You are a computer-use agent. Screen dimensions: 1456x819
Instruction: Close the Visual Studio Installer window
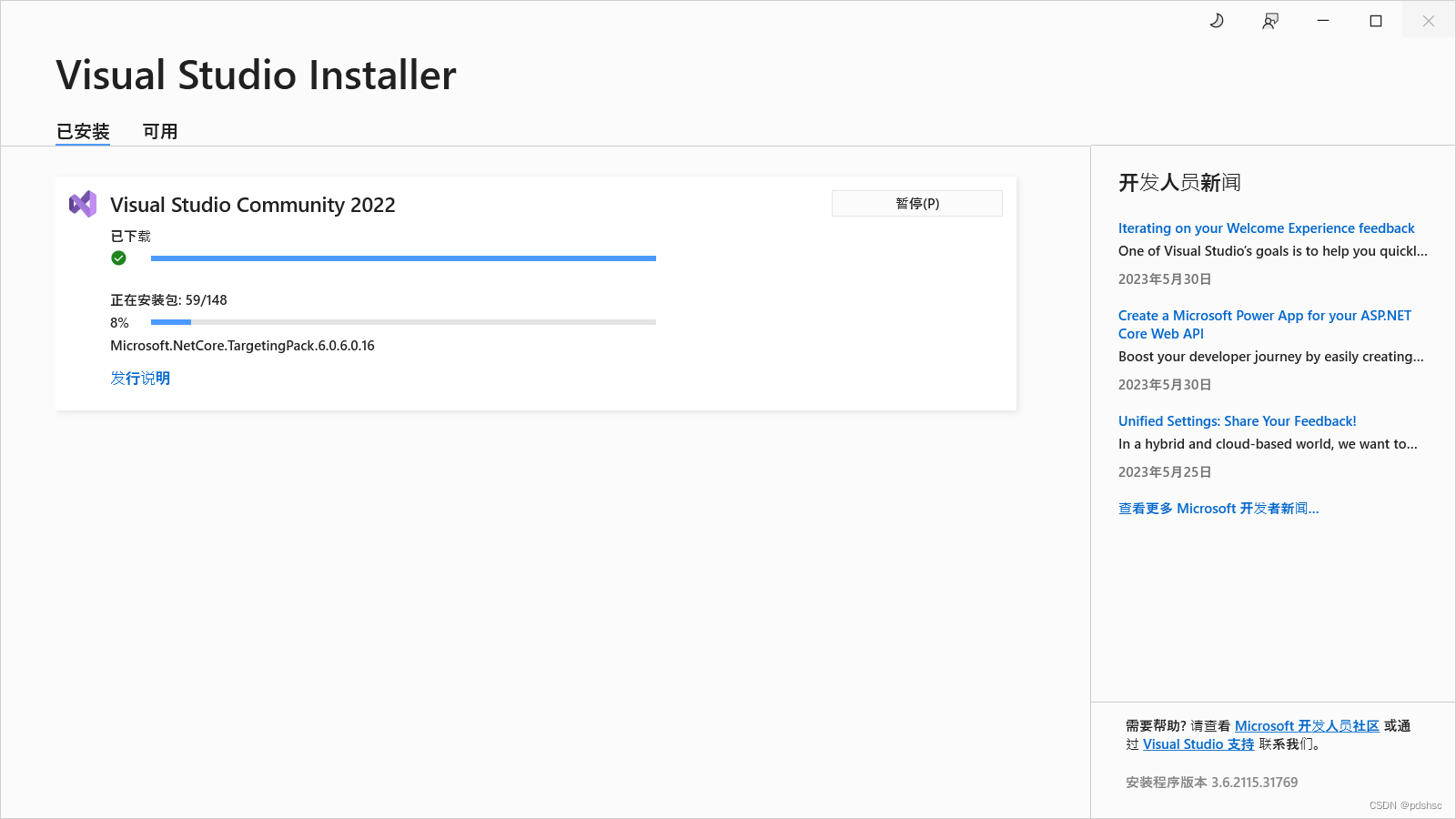(1429, 20)
